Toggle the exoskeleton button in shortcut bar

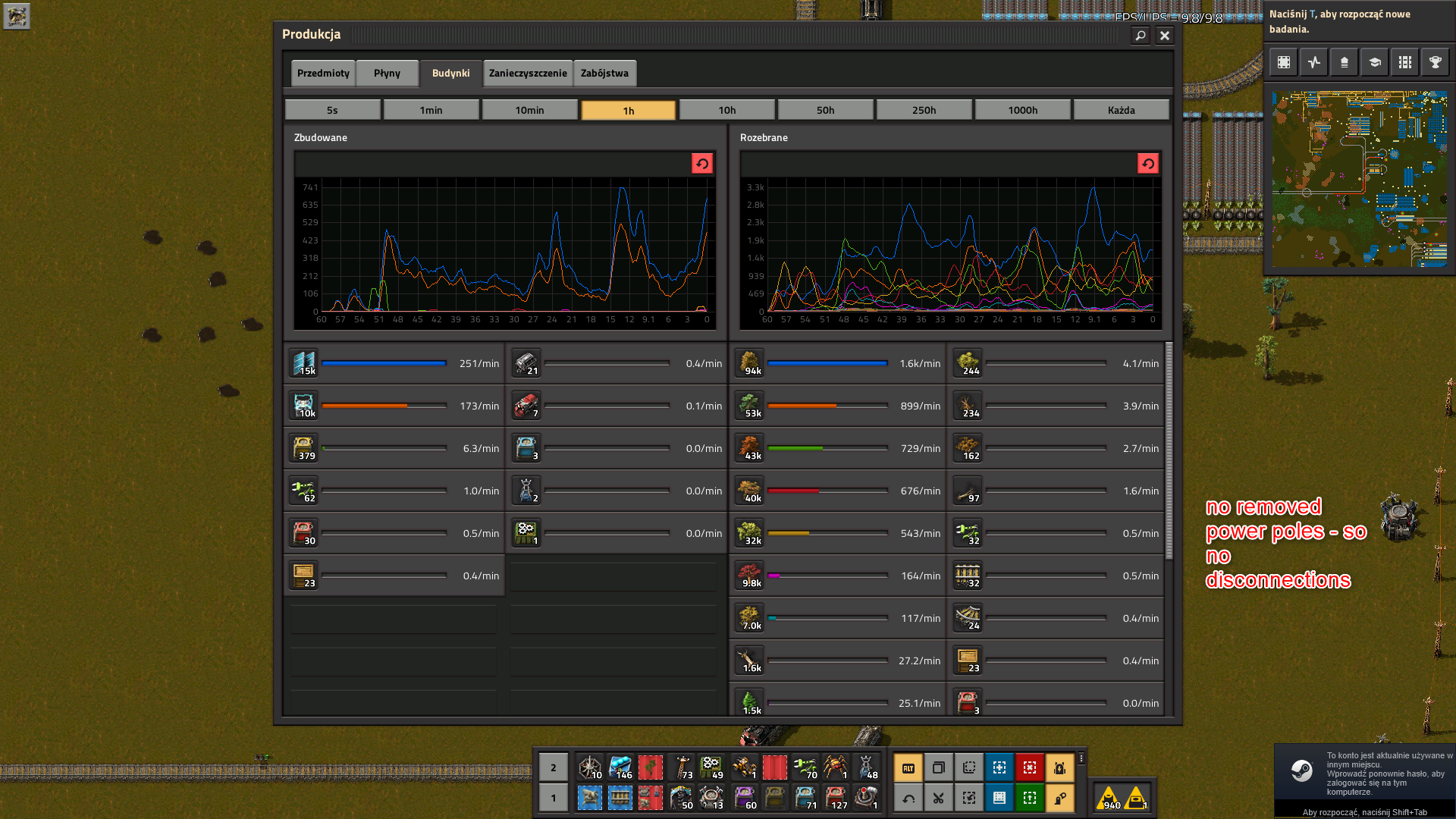[x=1059, y=798]
